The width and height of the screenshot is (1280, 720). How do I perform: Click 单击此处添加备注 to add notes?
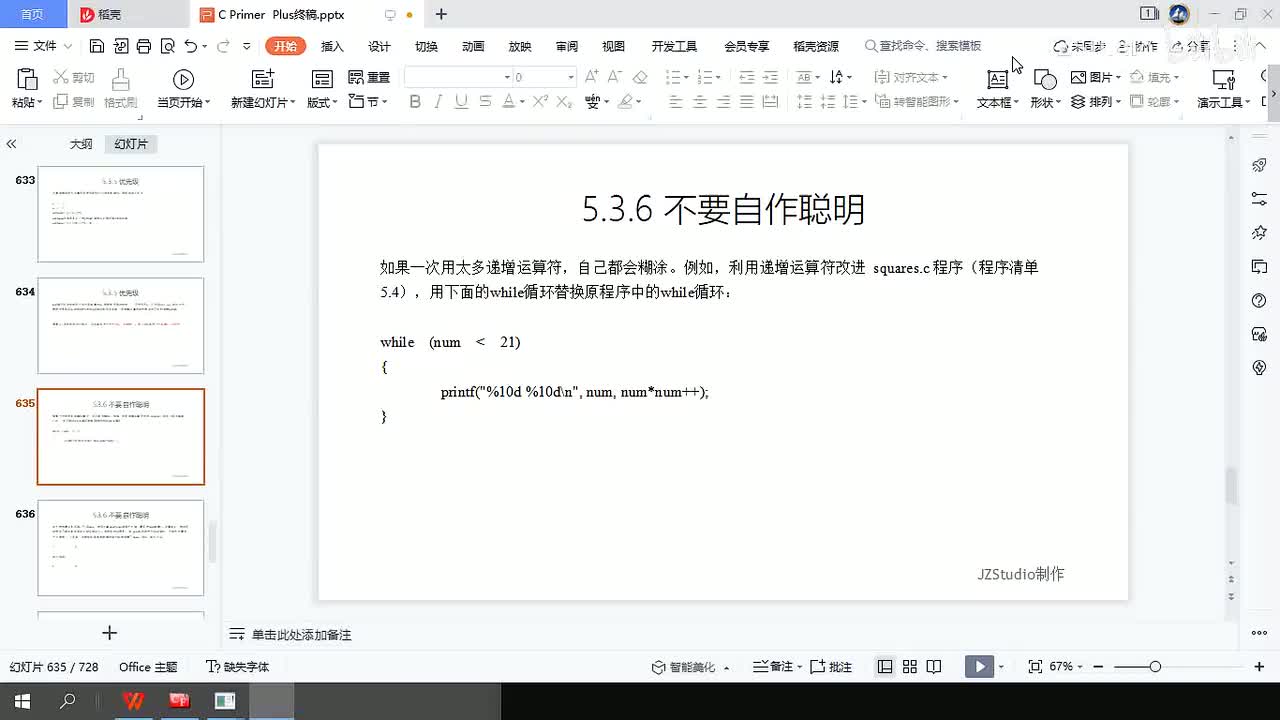(x=301, y=635)
